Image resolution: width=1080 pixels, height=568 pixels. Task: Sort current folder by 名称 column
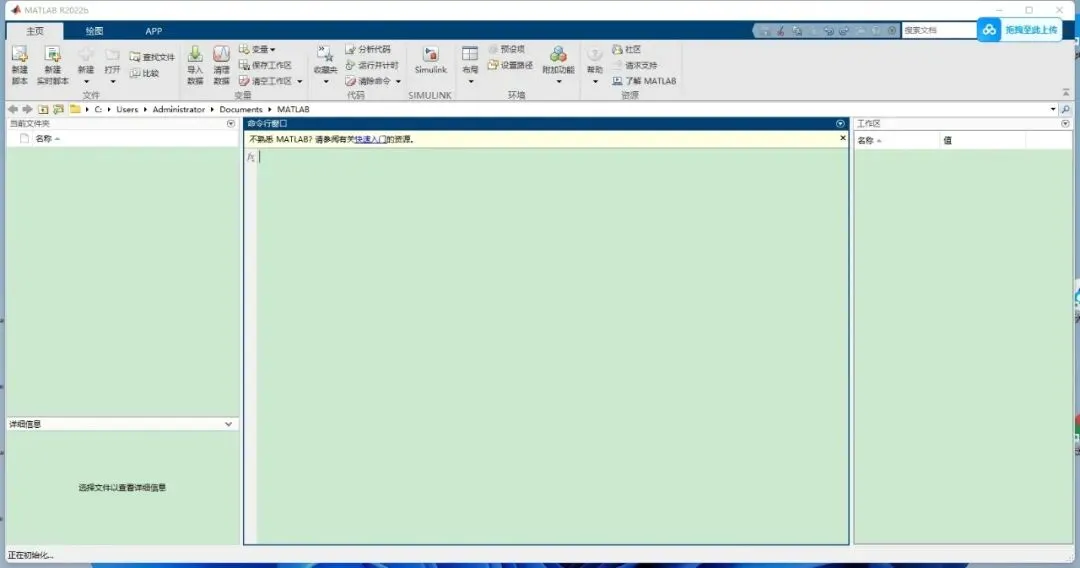tap(47, 138)
